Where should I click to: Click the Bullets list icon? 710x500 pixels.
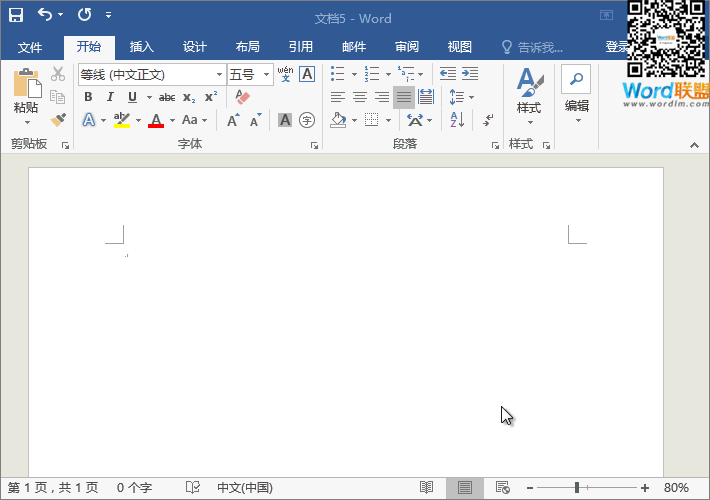[x=338, y=73]
